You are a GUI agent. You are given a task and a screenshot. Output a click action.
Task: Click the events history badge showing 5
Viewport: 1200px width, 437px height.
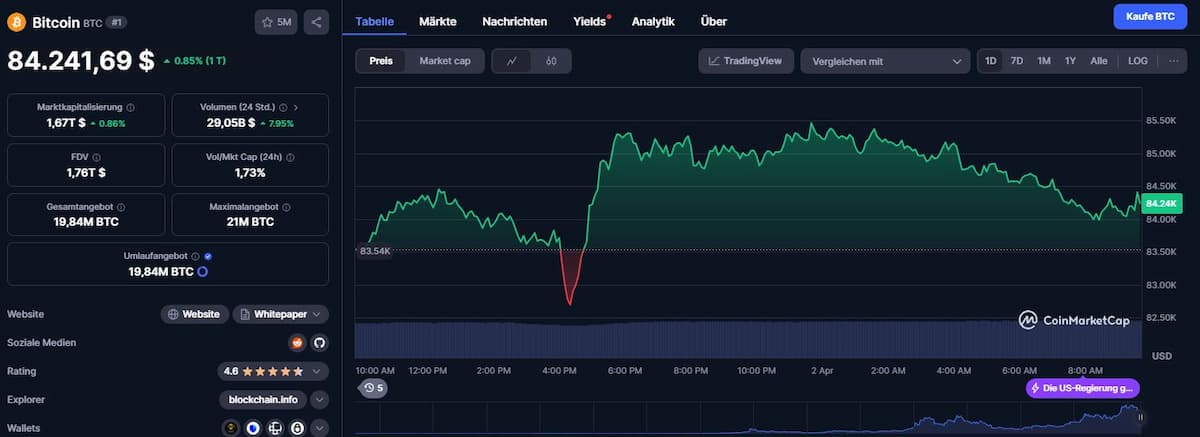(373, 388)
